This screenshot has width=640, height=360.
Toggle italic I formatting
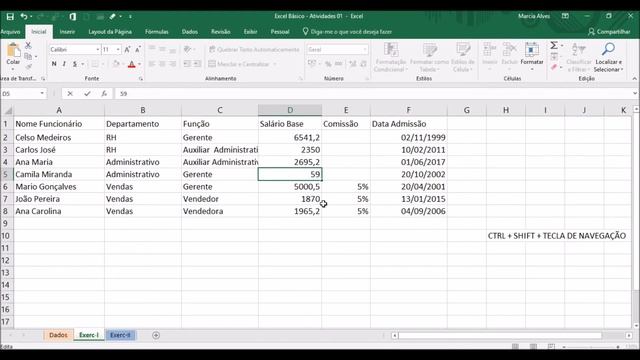tap(64, 64)
